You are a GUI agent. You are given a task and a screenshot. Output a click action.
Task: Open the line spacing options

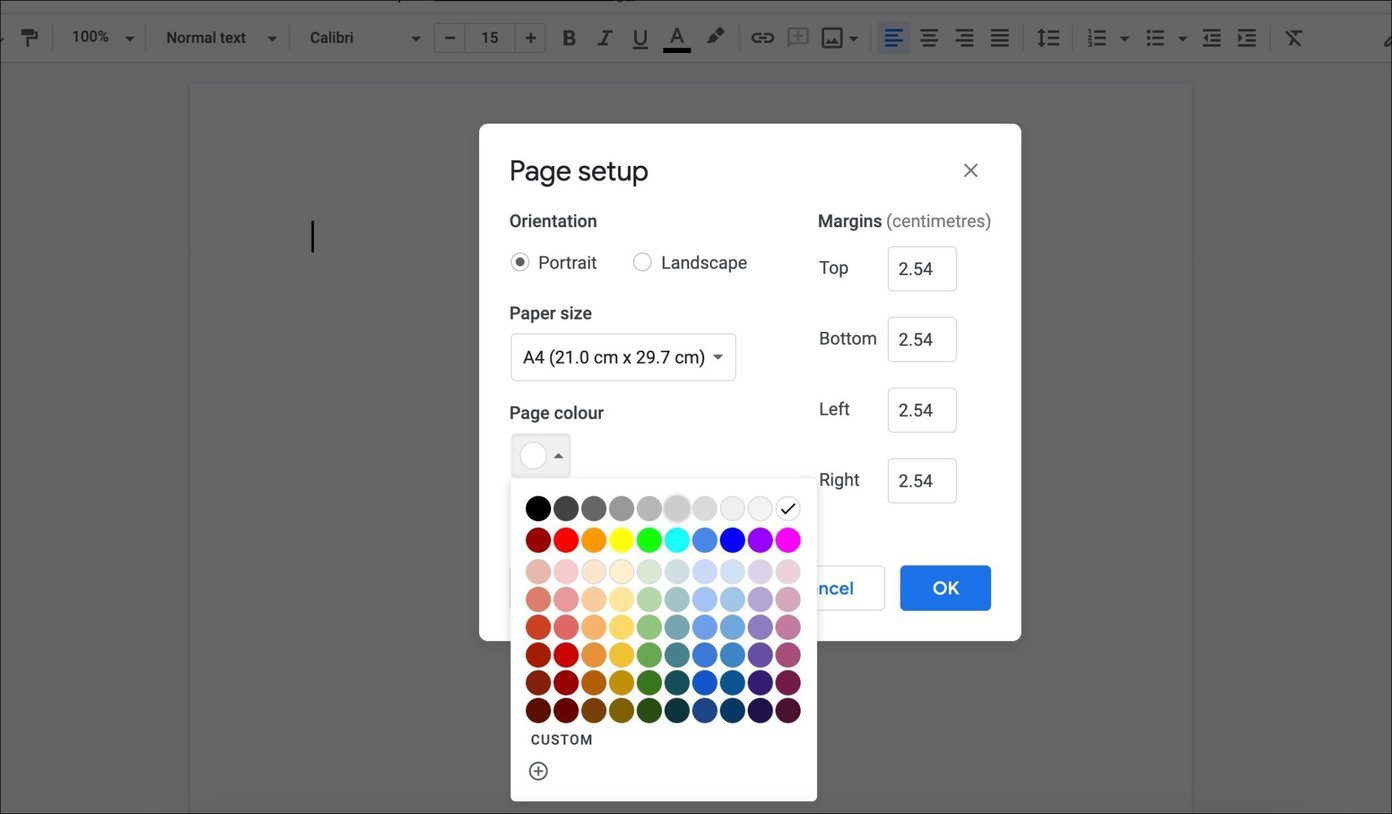coord(1047,38)
